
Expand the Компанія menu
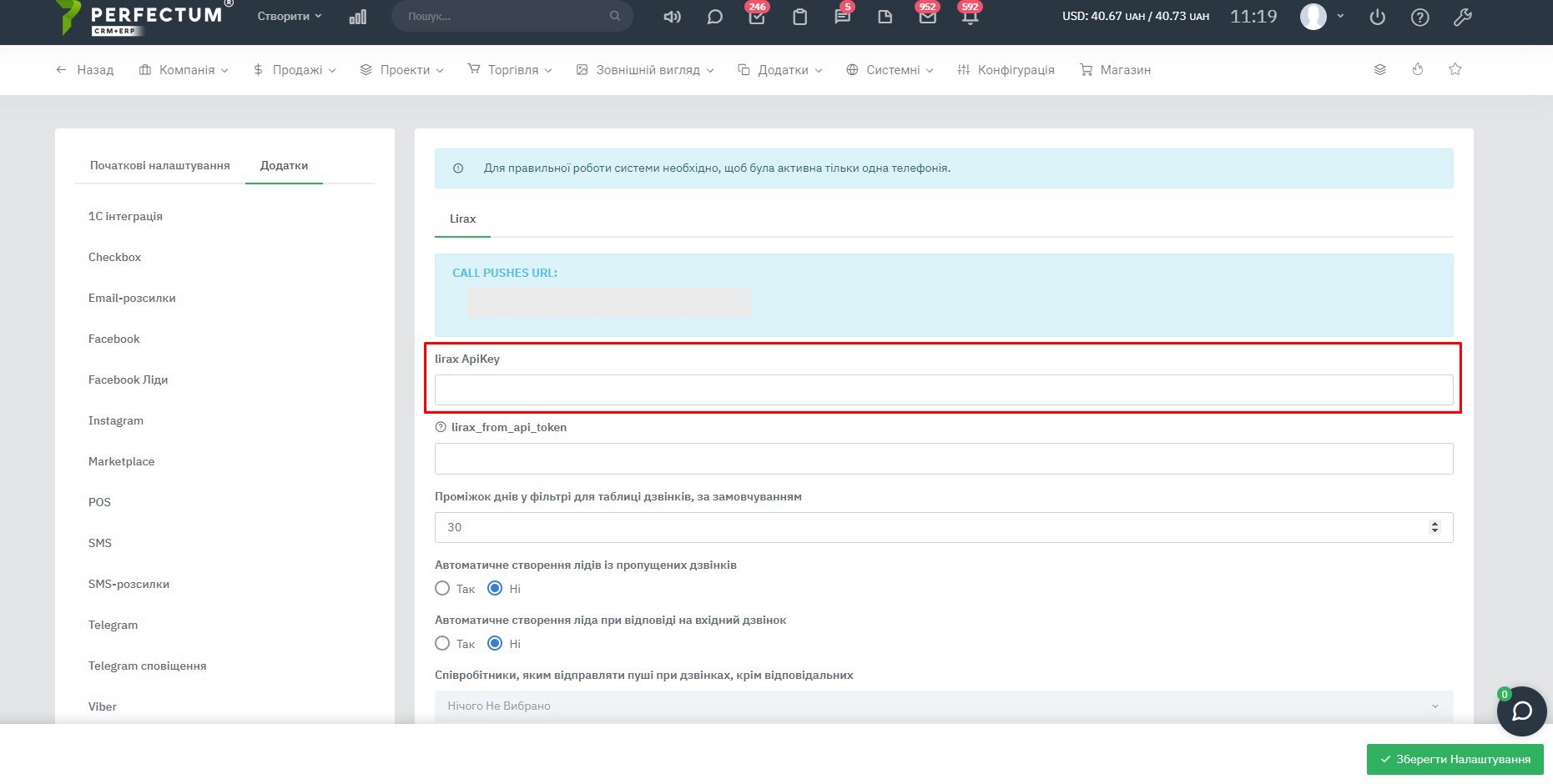click(184, 70)
